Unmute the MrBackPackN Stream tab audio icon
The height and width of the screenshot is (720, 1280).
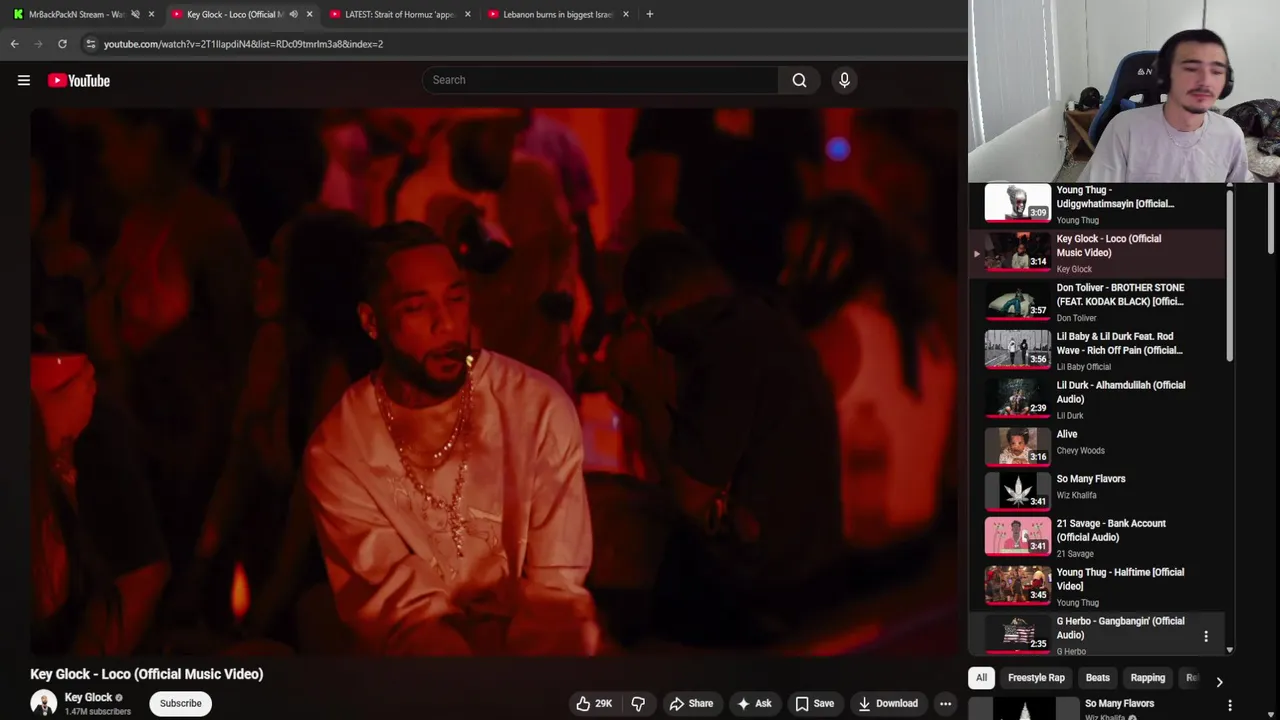click(135, 14)
